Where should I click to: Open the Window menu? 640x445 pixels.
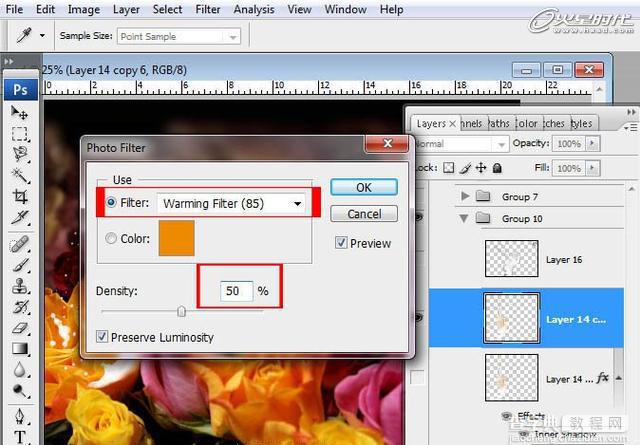coord(345,9)
